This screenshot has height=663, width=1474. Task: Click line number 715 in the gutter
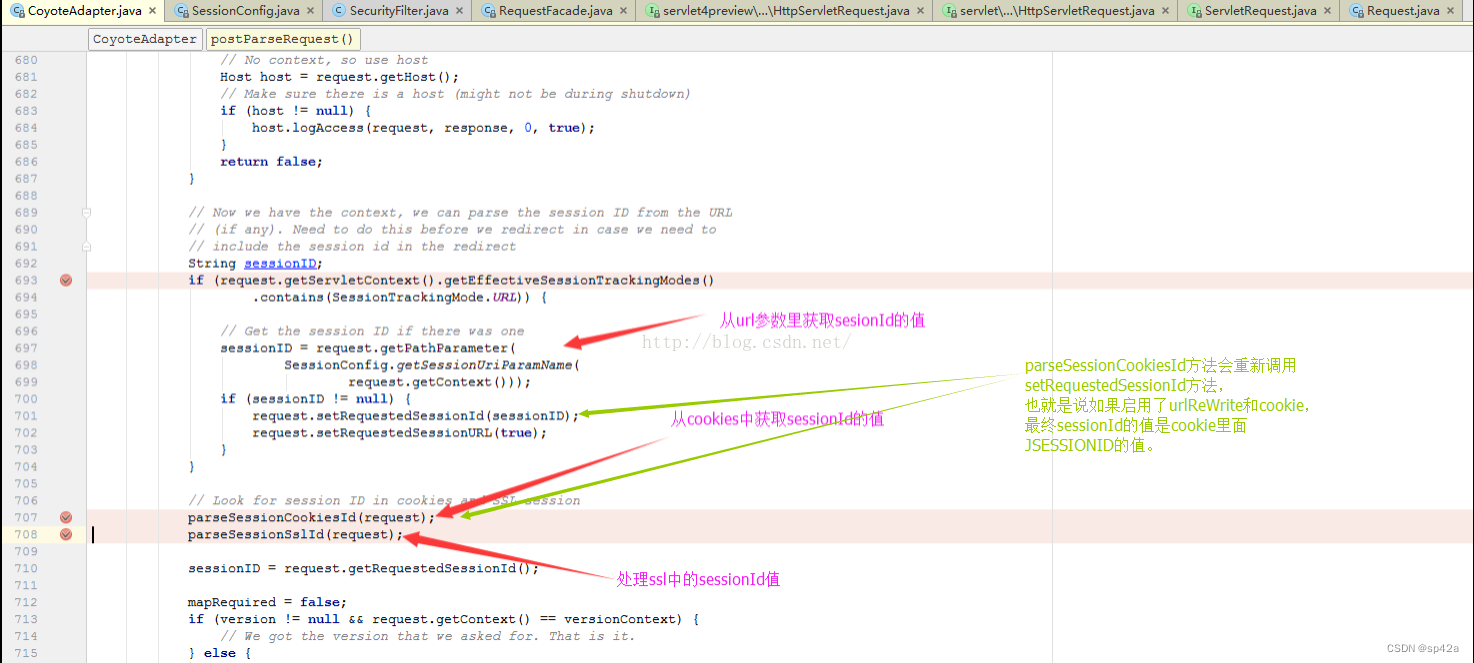point(26,653)
